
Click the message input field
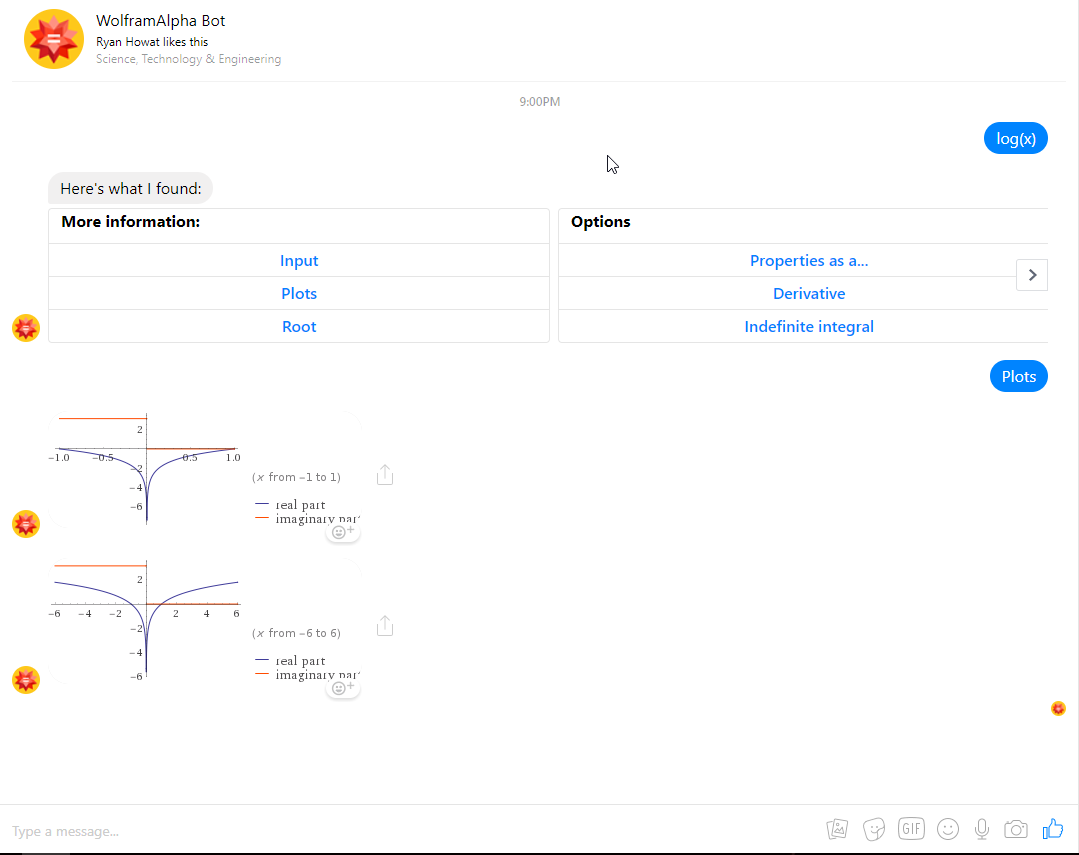click(x=413, y=831)
